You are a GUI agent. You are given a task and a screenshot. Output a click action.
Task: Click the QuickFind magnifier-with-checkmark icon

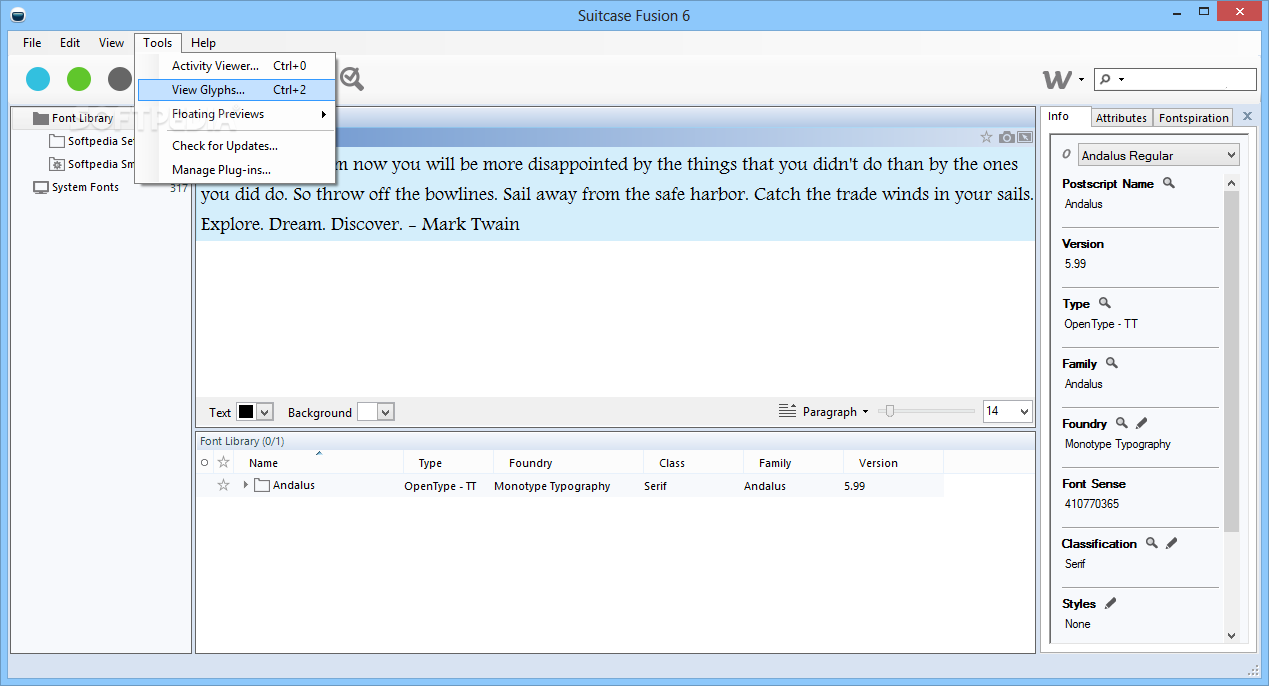pyautogui.click(x=352, y=79)
